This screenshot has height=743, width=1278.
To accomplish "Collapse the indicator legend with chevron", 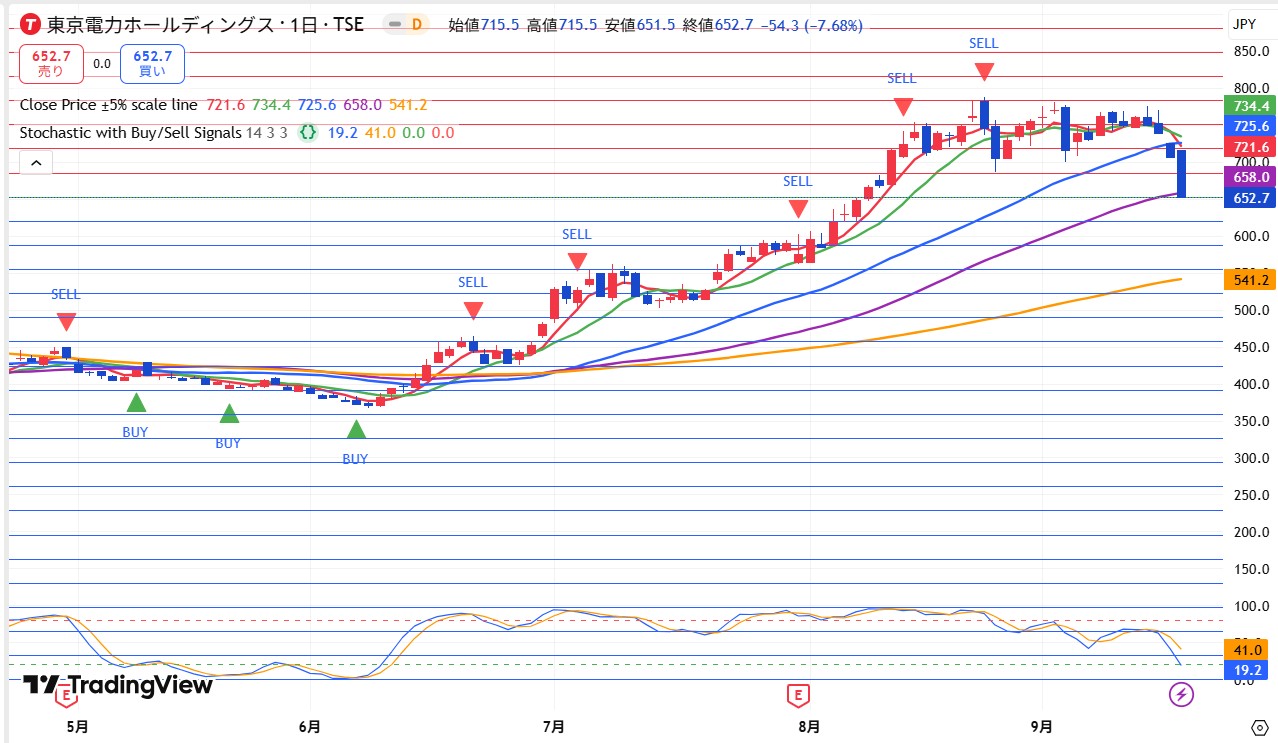I will [x=35, y=162].
